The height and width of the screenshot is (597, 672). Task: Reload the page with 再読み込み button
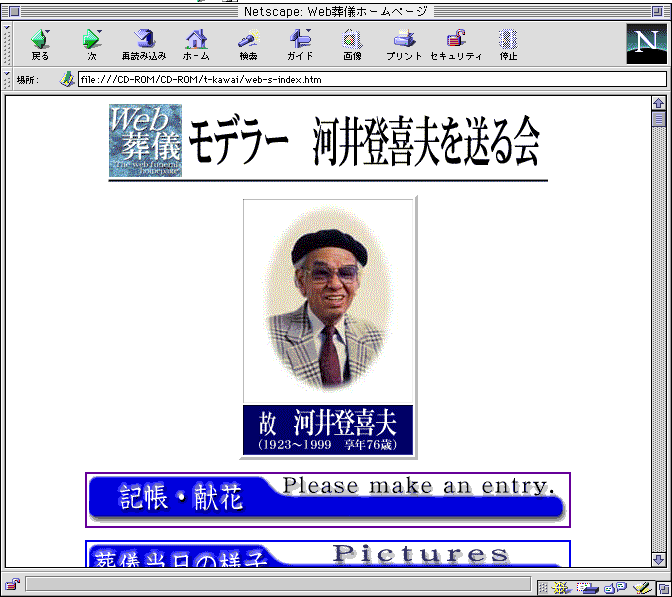pyautogui.click(x=144, y=44)
